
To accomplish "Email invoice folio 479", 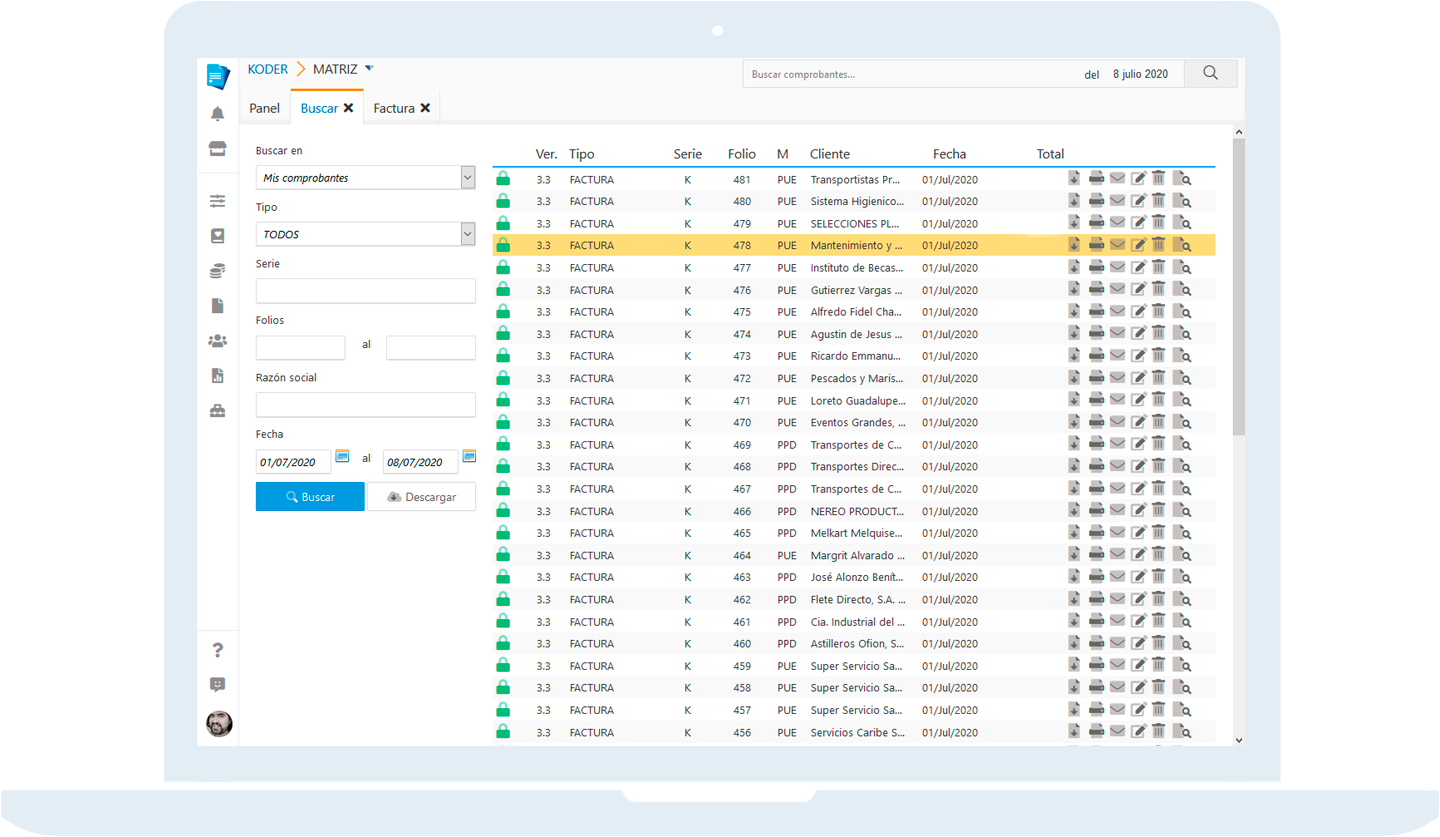I will click(1118, 223).
